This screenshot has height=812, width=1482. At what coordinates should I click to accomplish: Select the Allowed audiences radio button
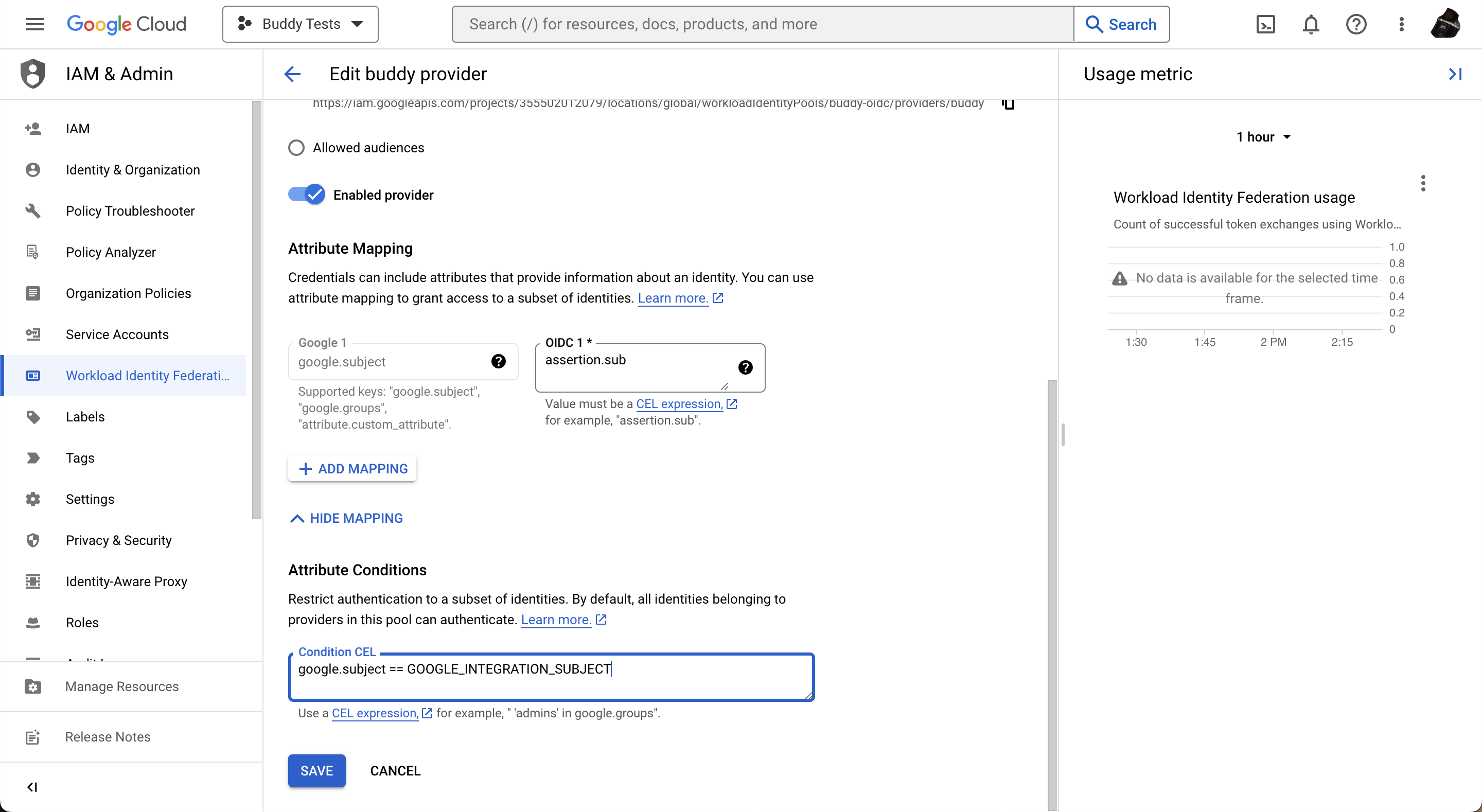click(296, 148)
